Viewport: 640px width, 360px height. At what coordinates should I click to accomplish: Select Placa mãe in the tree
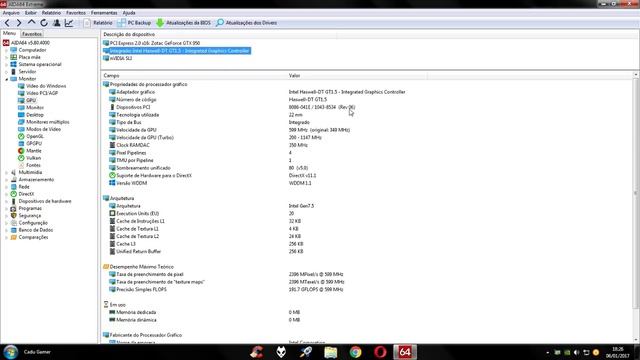point(25,57)
